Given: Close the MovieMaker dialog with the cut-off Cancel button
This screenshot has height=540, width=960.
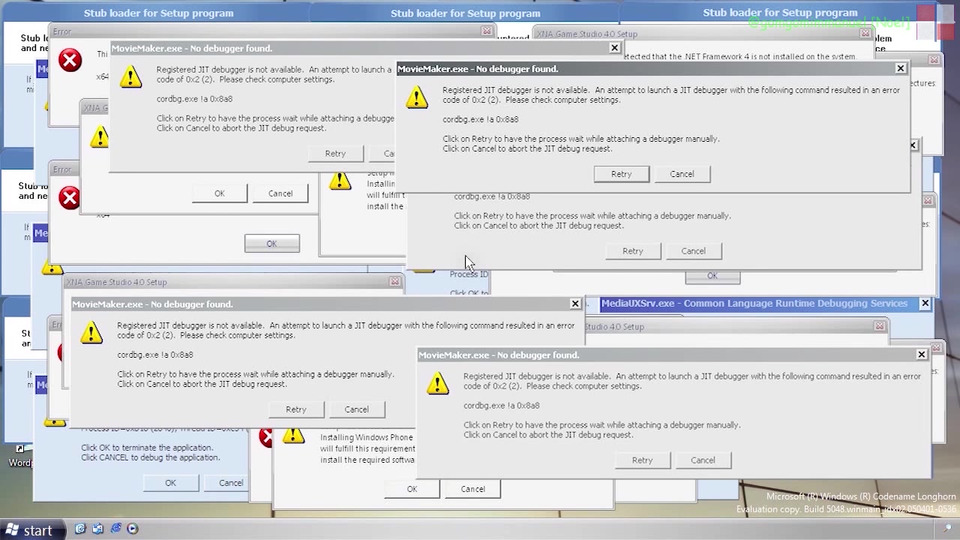Looking at the screenshot, I should [x=615, y=48].
